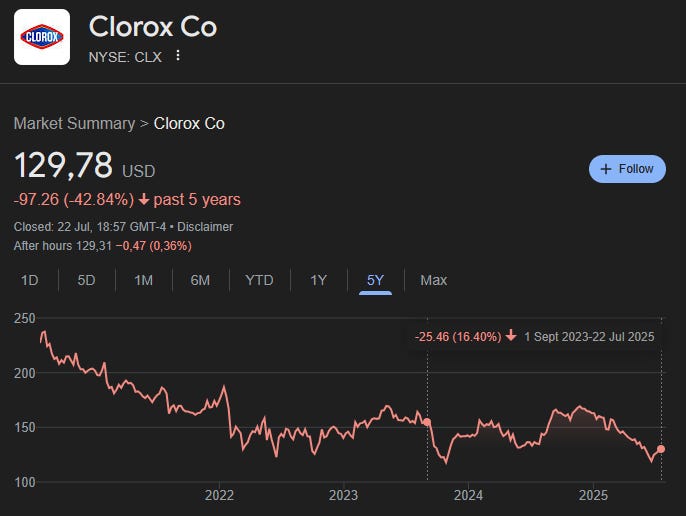Click the 2022 label on the chart axis
Image resolution: width=686 pixels, height=516 pixels.
[x=219, y=495]
